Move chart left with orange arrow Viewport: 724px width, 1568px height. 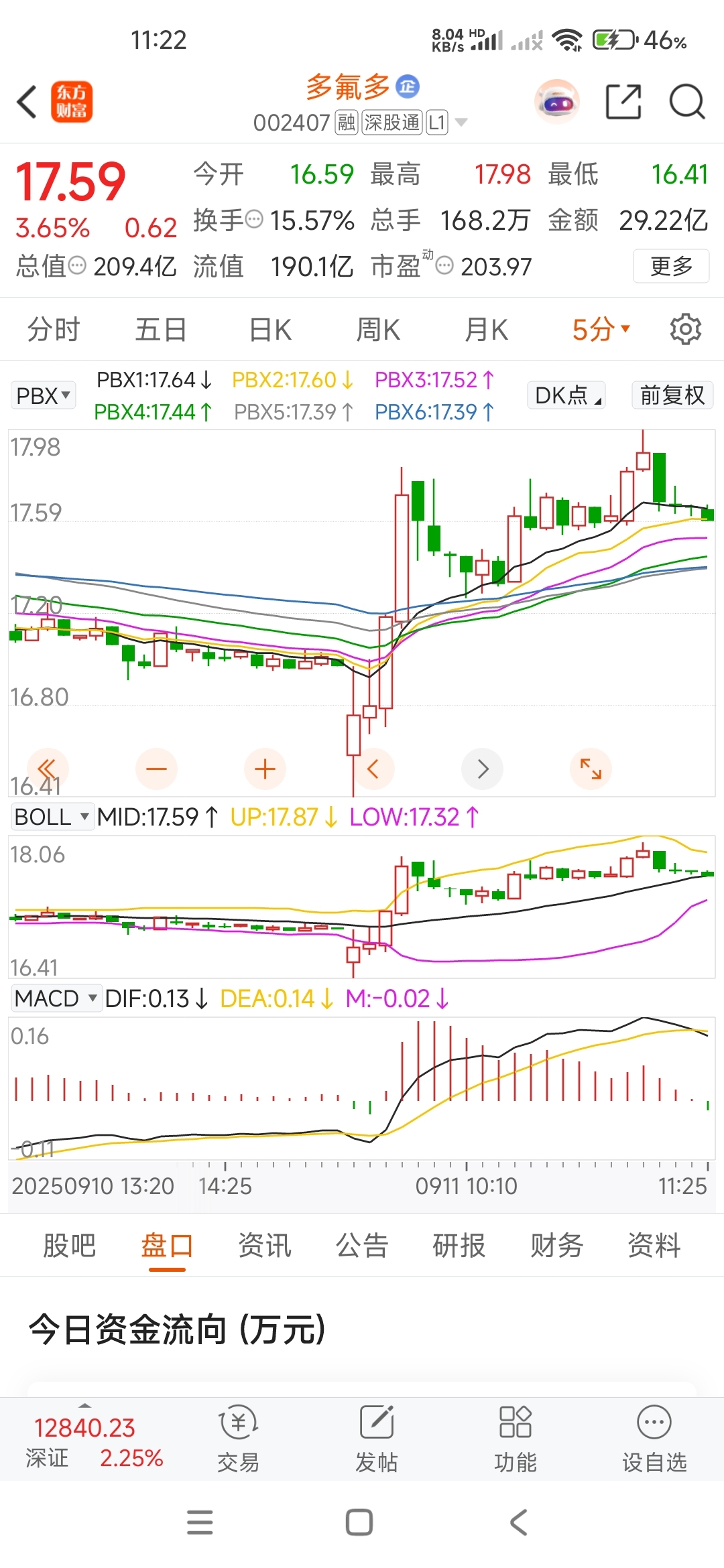[x=373, y=769]
